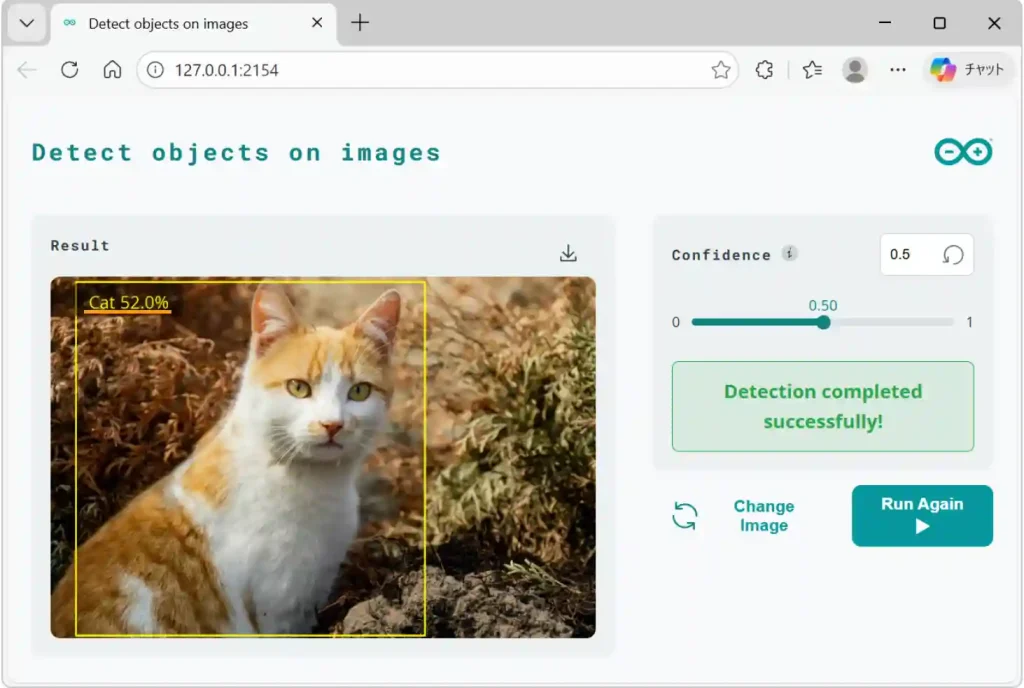Click the browser profile avatar icon

tap(855, 70)
